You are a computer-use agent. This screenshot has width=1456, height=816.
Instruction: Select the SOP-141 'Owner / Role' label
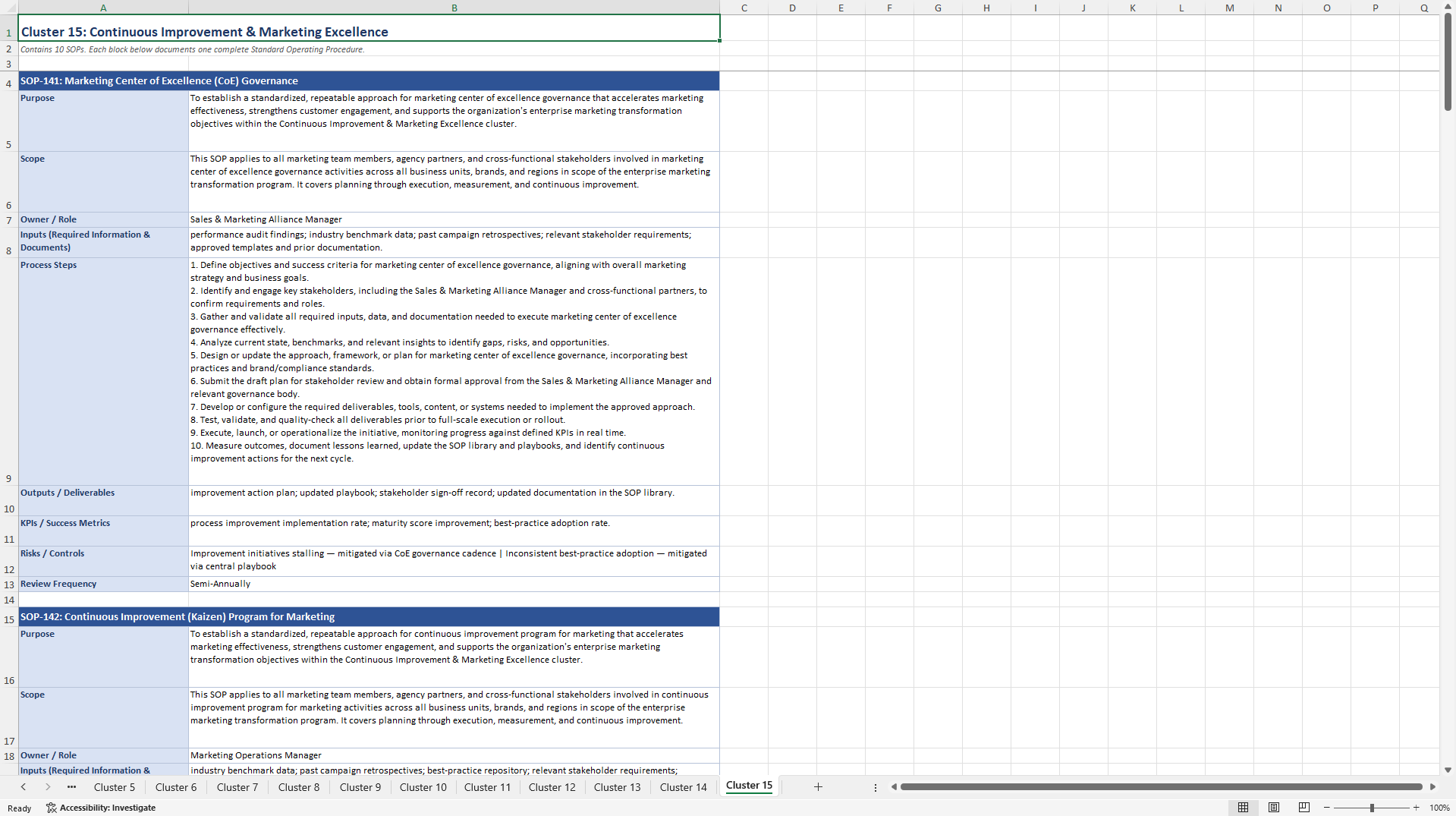103,220
